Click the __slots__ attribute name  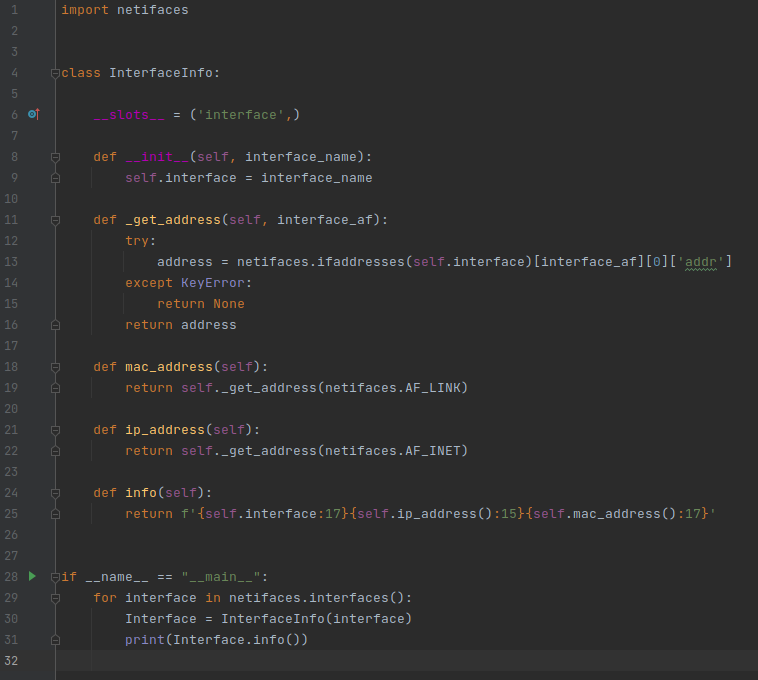(x=129, y=115)
